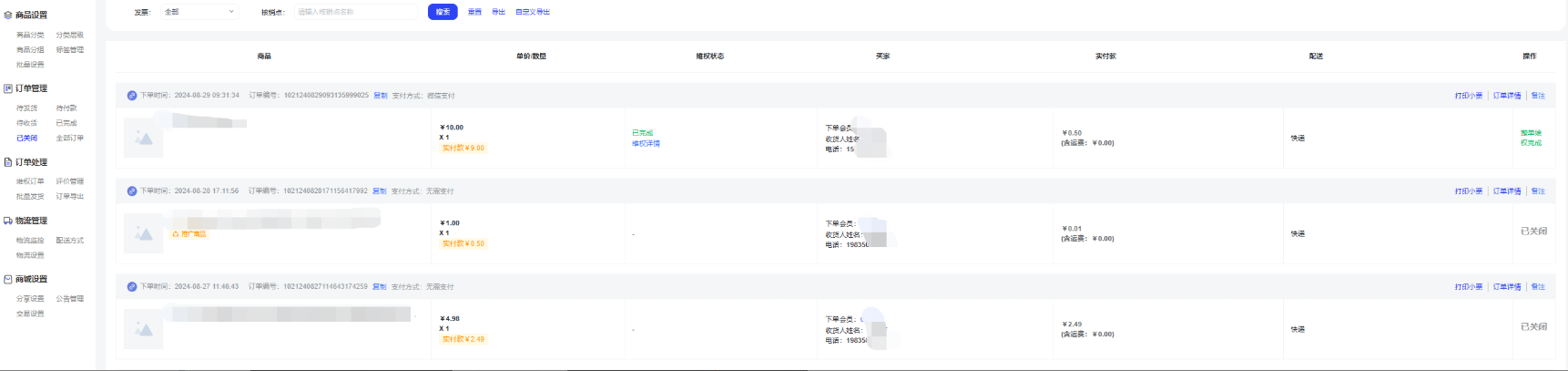Click the 商城设置 section icon in sidebar
The height and width of the screenshot is (371, 1568).
pyautogui.click(x=8, y=279)
